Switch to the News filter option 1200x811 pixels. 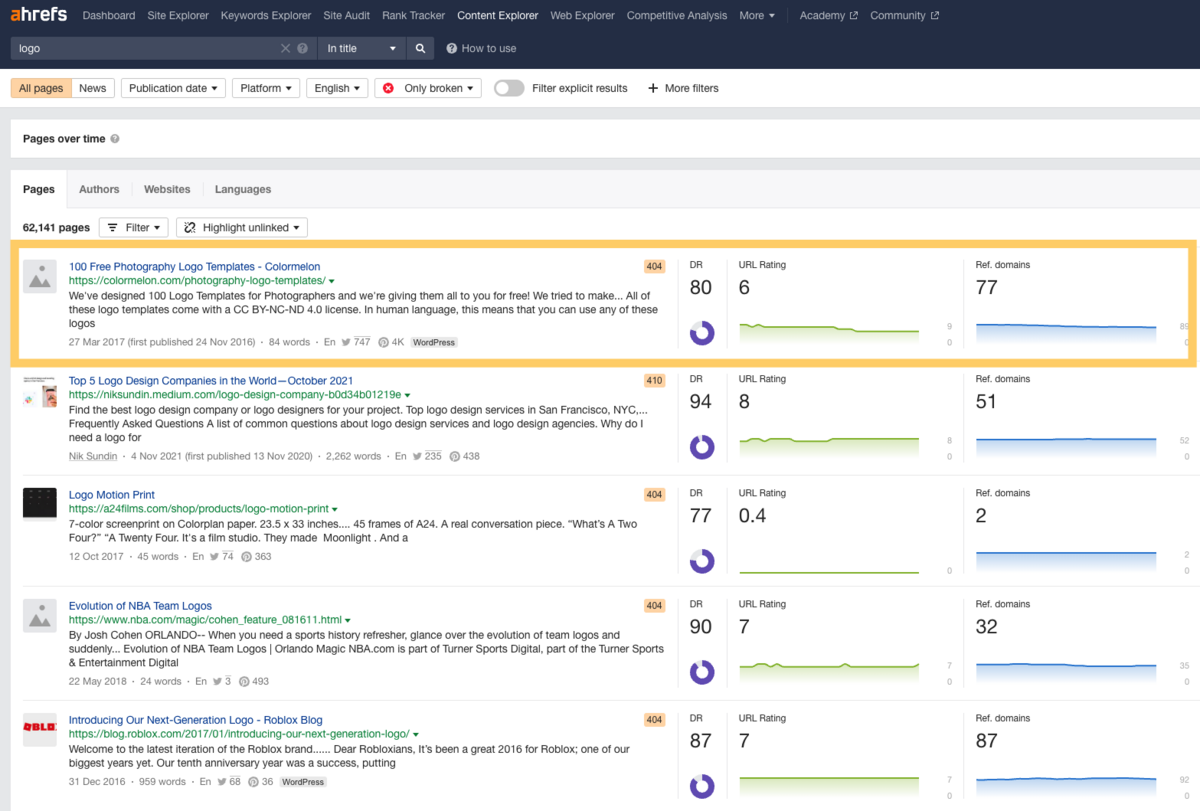[x=93, y=88]
